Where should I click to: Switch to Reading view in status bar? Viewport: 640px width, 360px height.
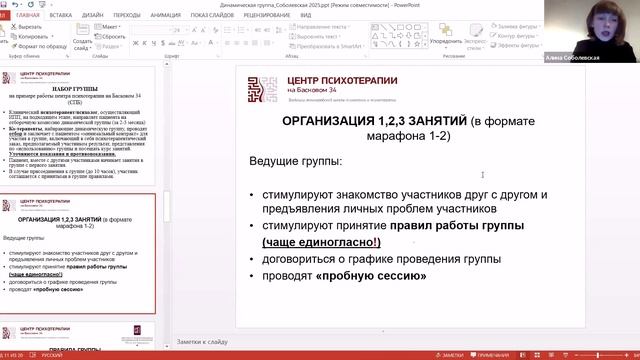[551, 355]
